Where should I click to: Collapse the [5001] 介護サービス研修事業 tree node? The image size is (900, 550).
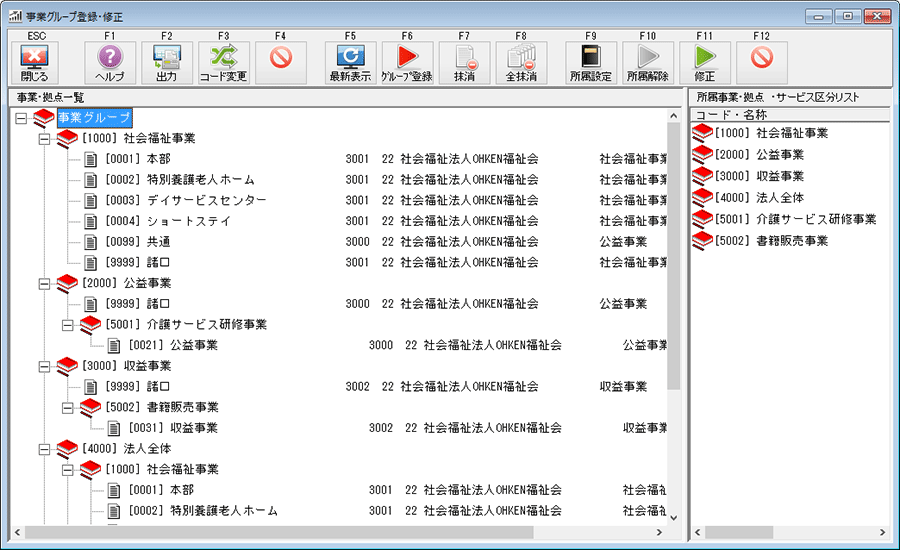(68, 325)
